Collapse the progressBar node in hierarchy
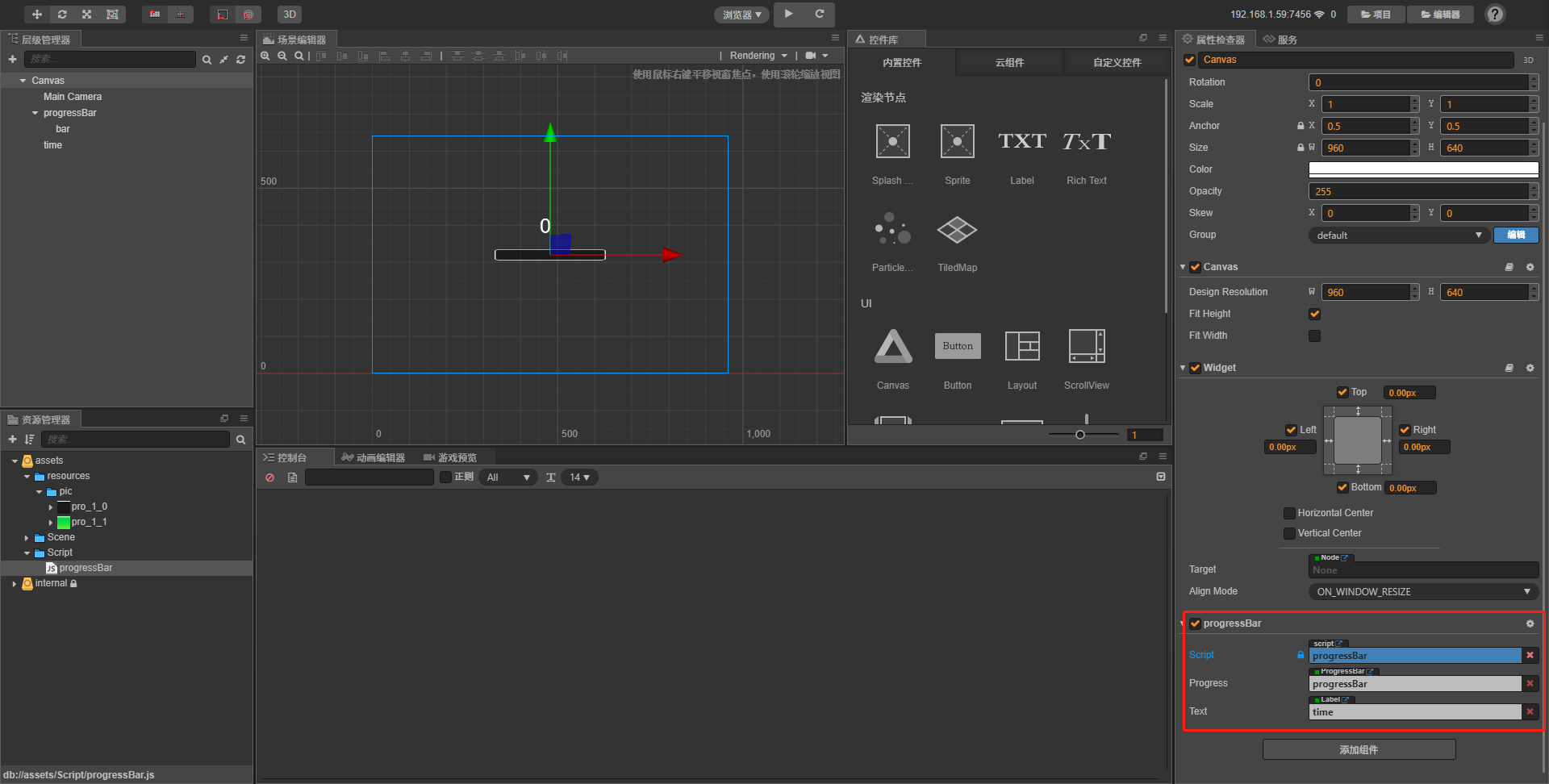The image size is (1549, 784). coord(35,113)
